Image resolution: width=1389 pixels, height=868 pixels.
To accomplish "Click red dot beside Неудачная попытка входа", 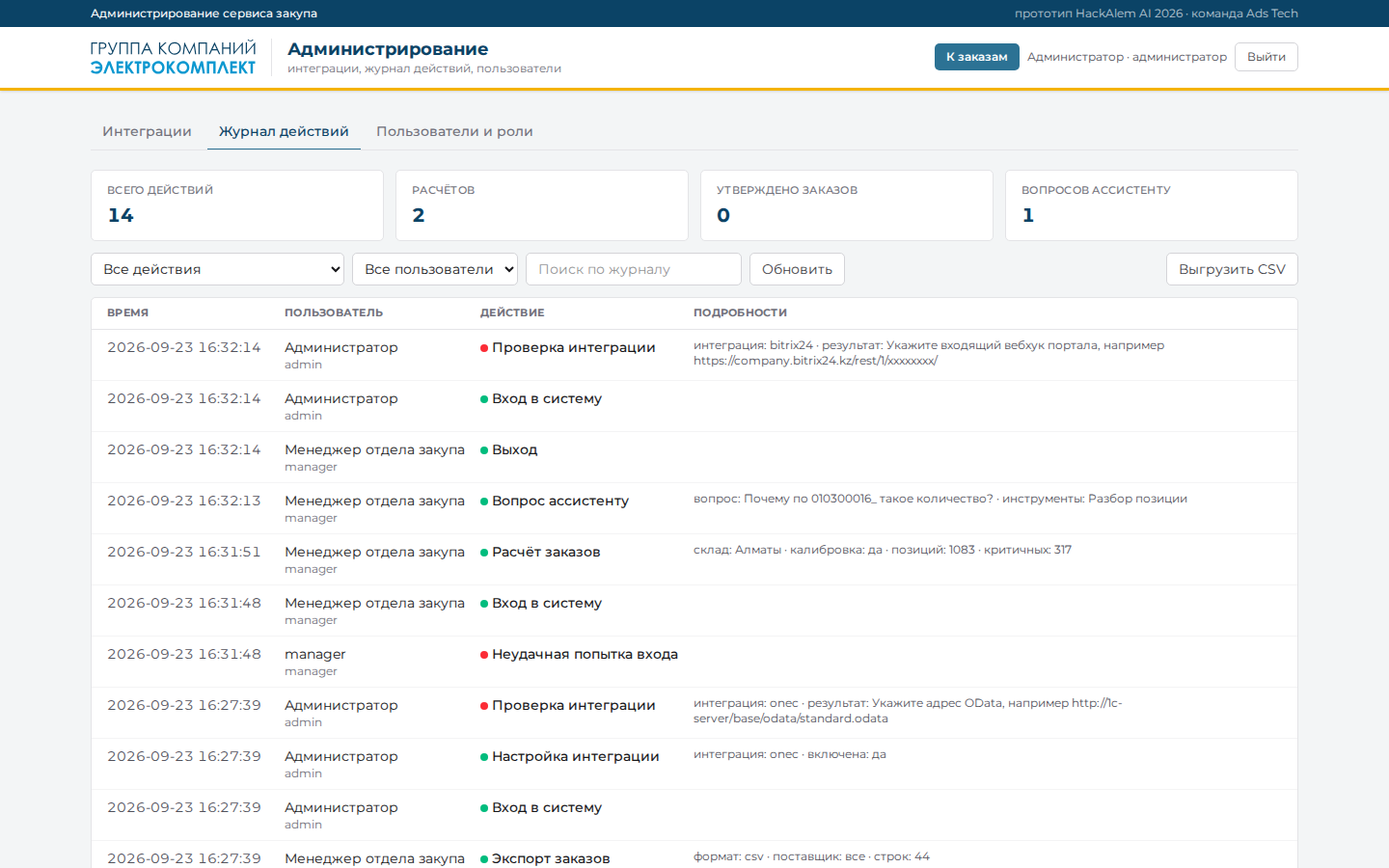I will (484, 655).
